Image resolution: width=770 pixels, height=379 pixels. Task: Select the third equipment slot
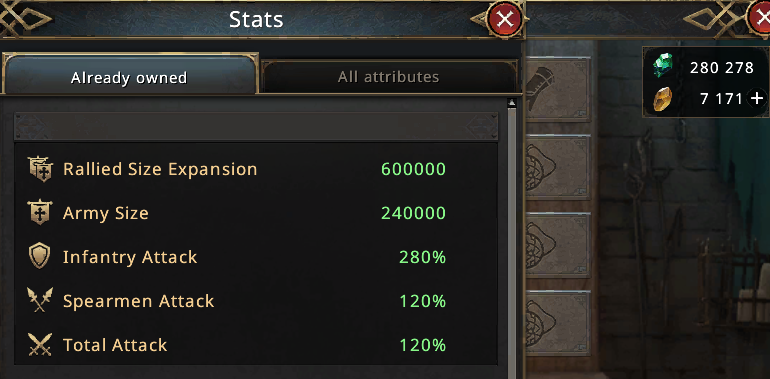point(557,245)
